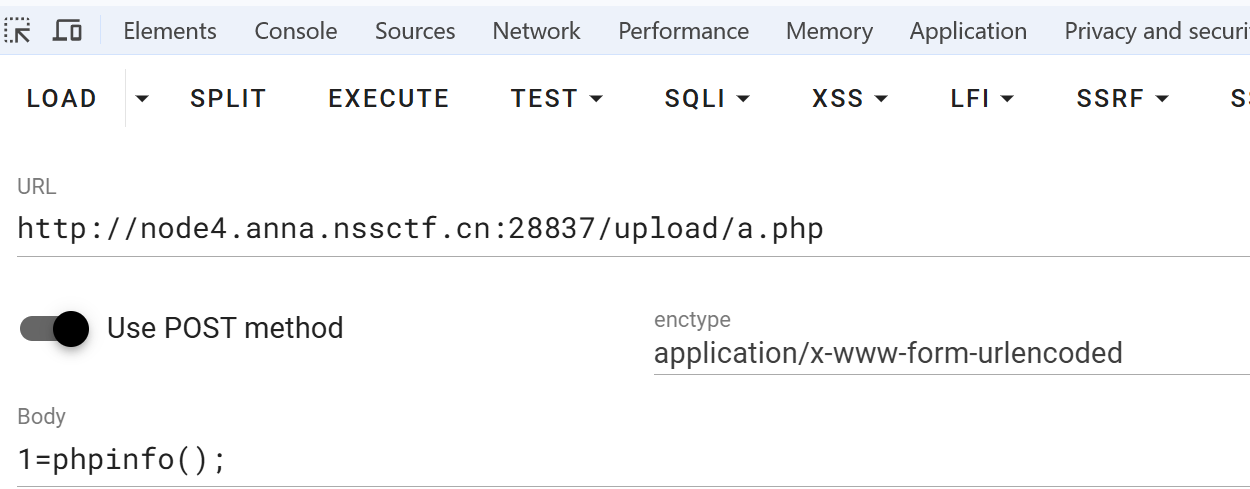Switch to the Performance tab
The height and width of the screenshot is (489, 1250).
point(683,31)
